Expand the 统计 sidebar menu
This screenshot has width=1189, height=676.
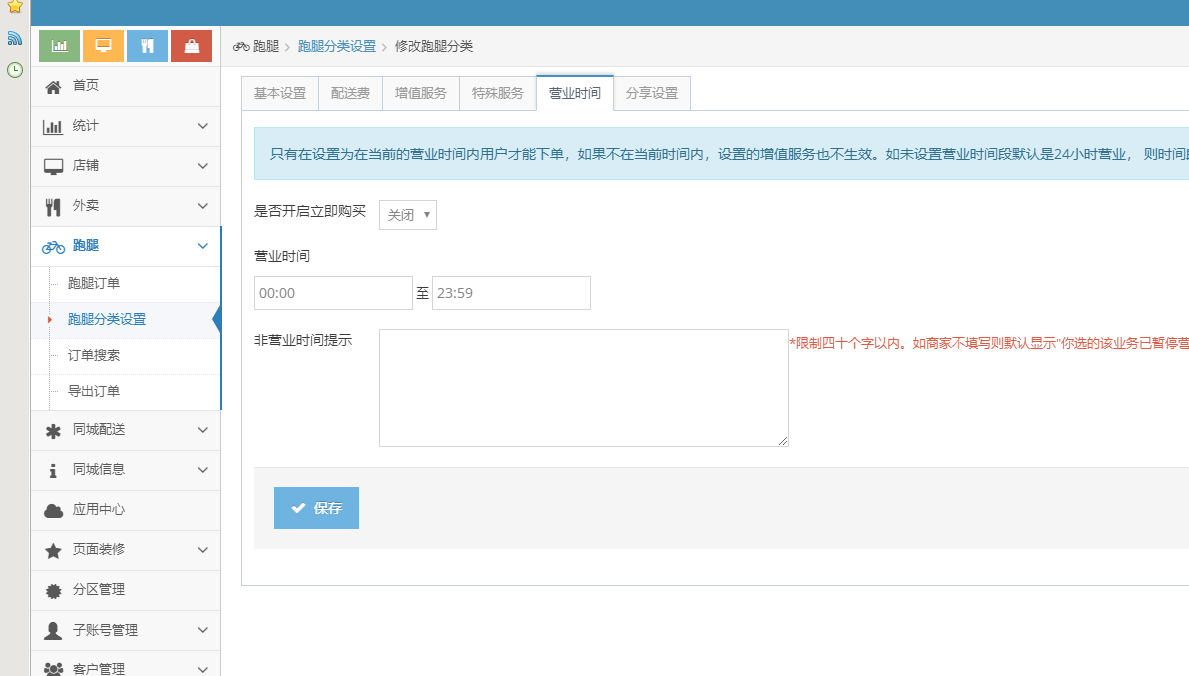(126, 126)
